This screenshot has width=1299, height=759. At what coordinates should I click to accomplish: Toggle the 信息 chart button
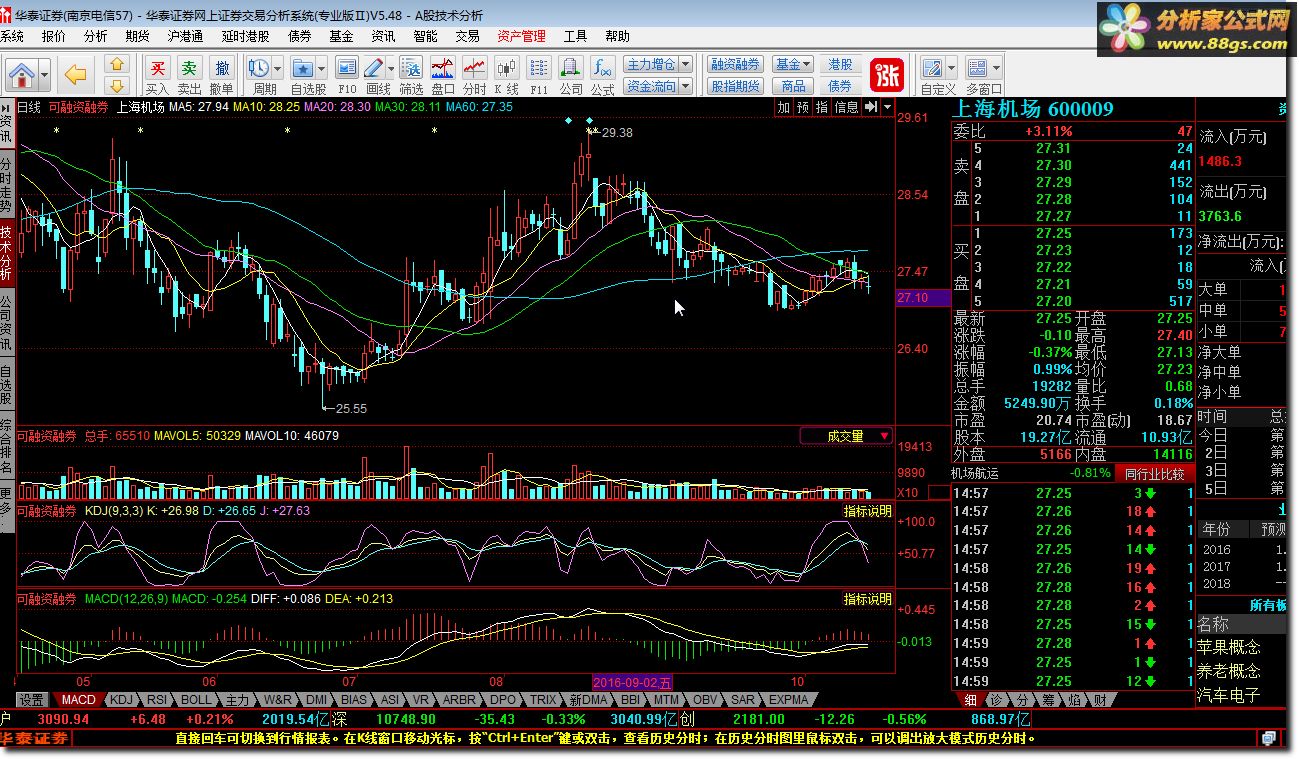[846, 107]
